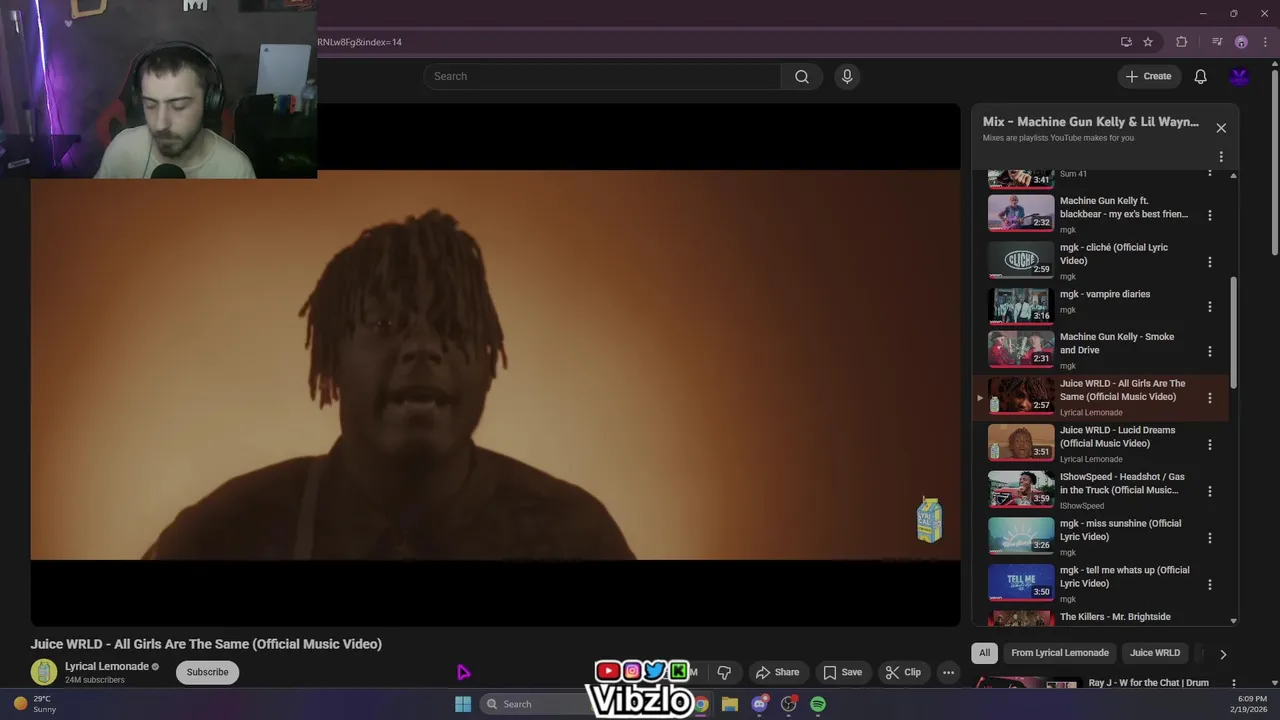Image resolution: width=1280 pixels, height=720 pixels.
Task: Select the Juice WRLD filter chip
Action: [x=1155, y=653]
